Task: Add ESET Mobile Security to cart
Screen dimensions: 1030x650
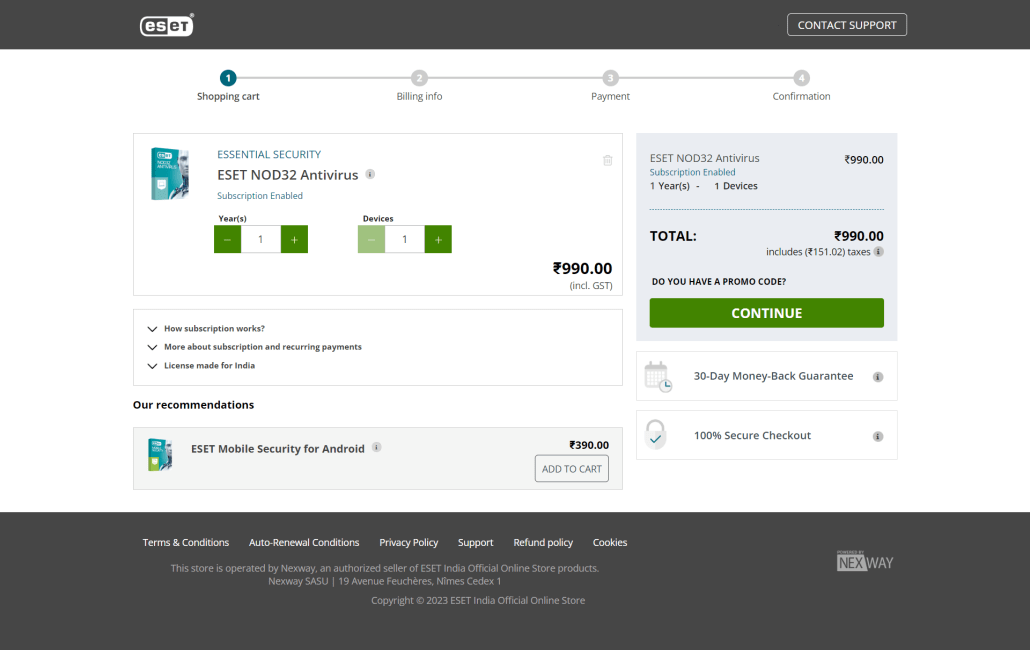Action: click(571, 469)
